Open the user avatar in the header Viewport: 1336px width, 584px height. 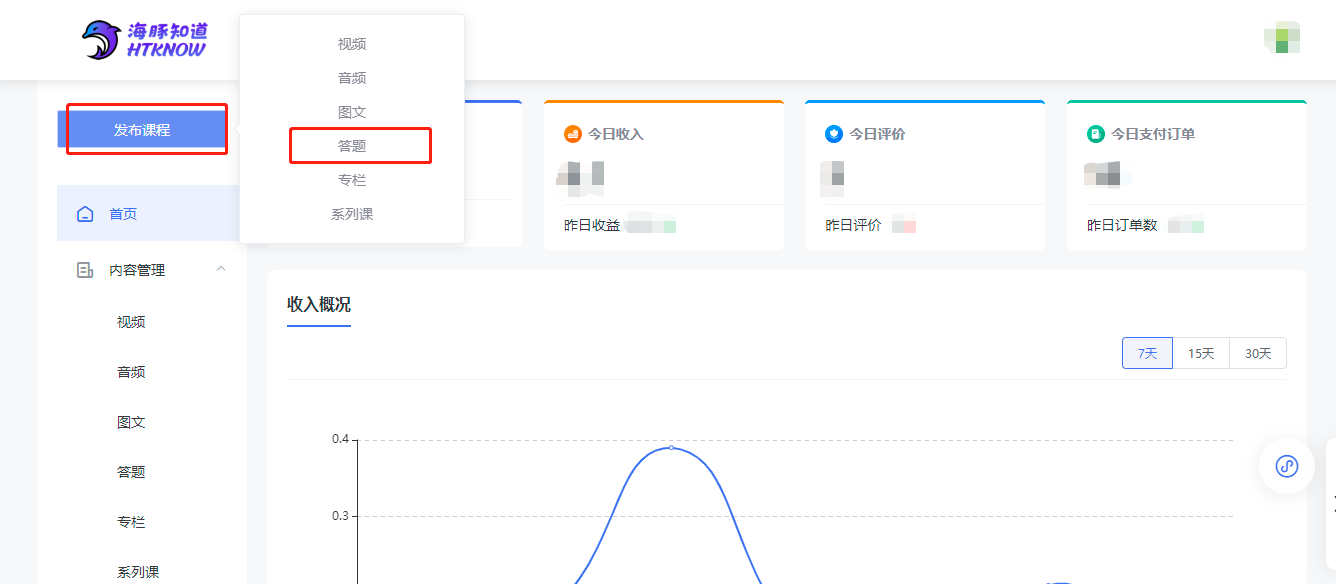[1282, 37]
